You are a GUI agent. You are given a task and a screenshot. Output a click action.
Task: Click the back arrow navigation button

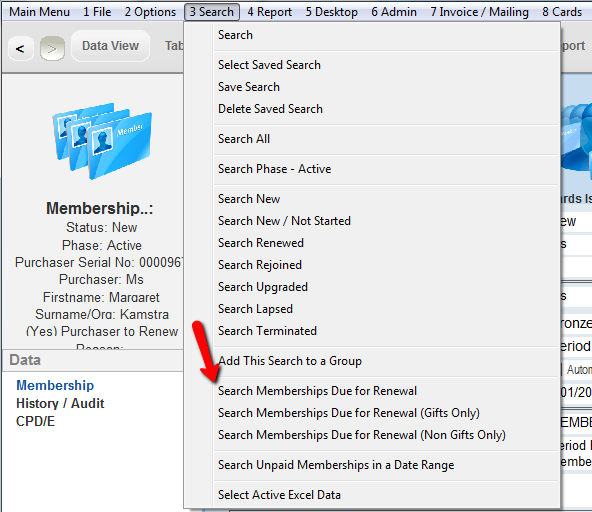tap(20, 48)
